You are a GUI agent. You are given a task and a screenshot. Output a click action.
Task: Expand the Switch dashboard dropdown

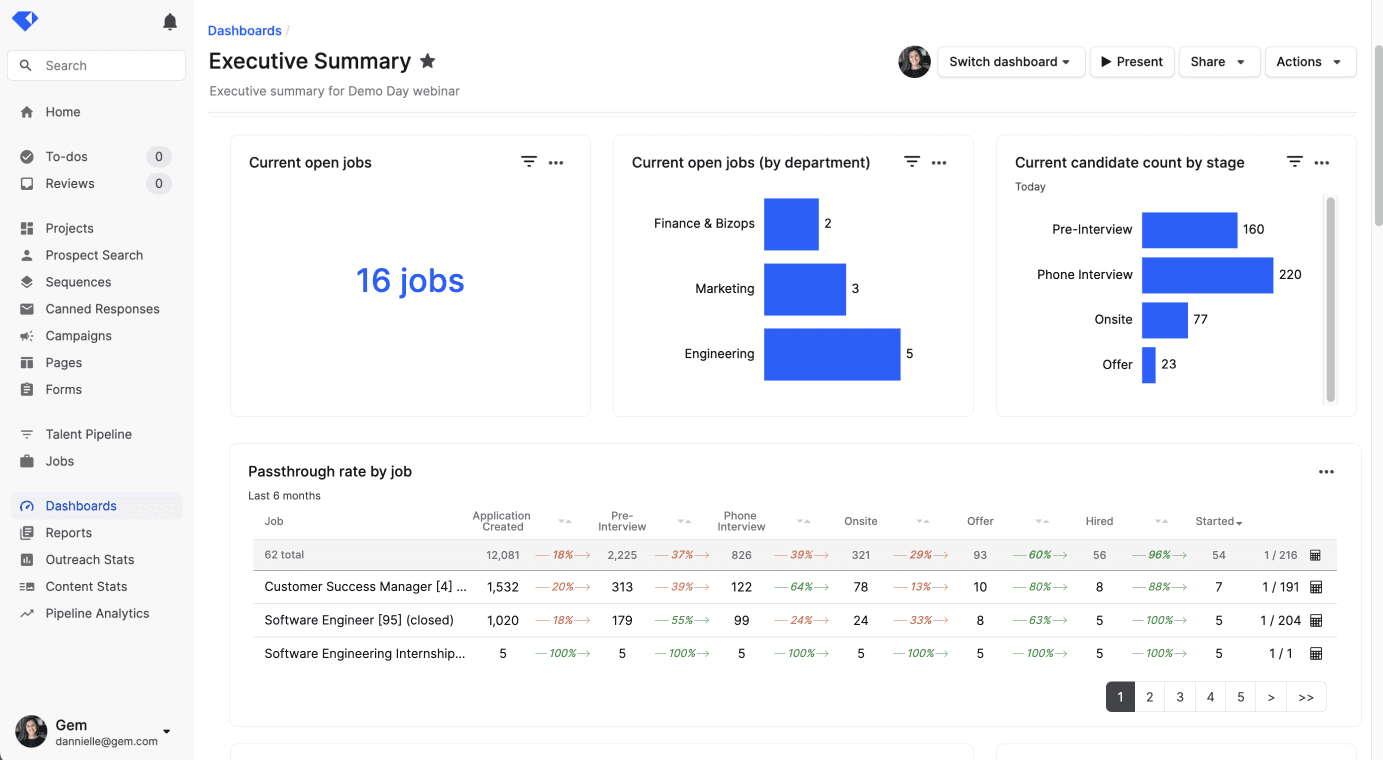coord(1010,62)
